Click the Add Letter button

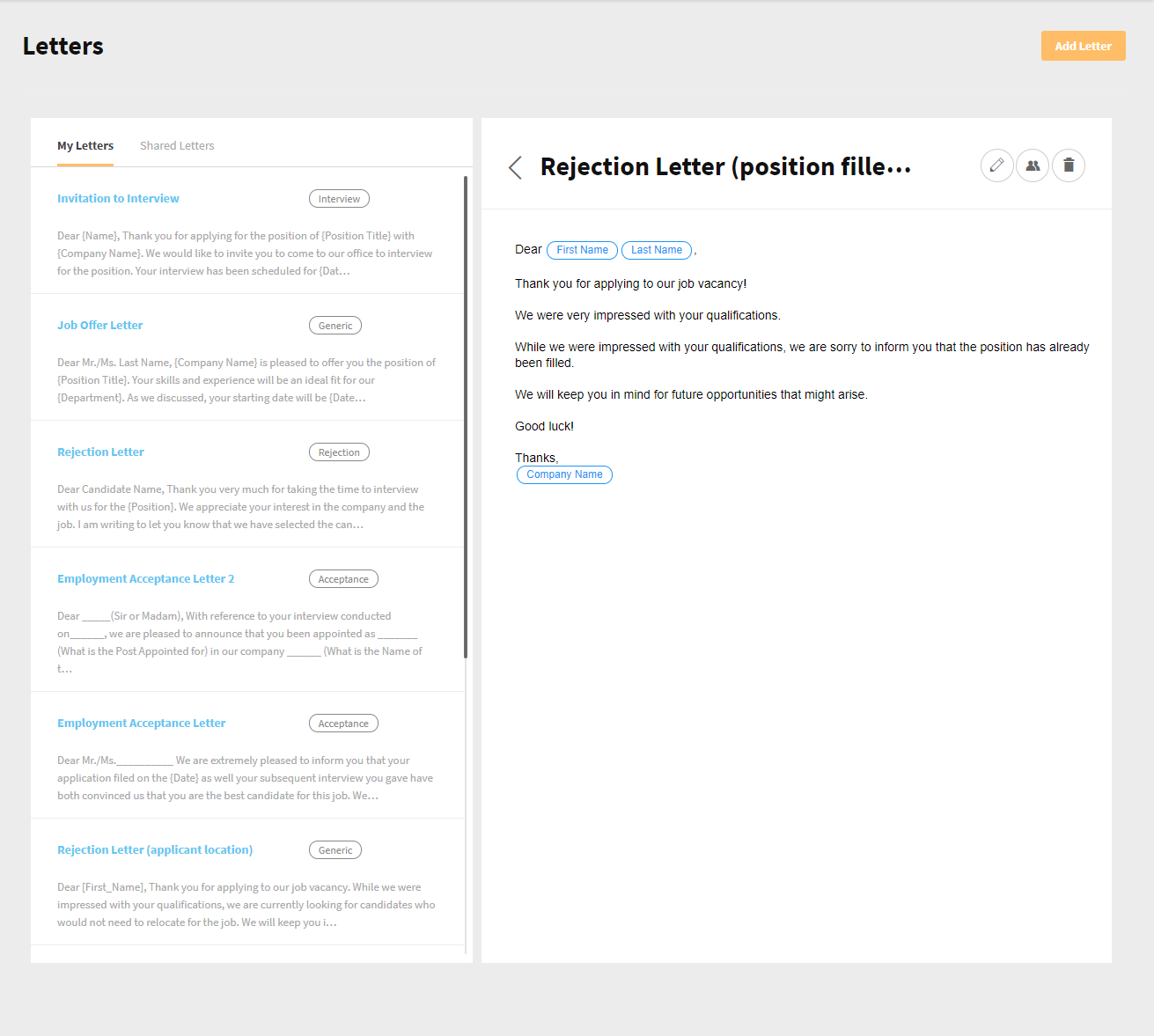click(1083, 46)
